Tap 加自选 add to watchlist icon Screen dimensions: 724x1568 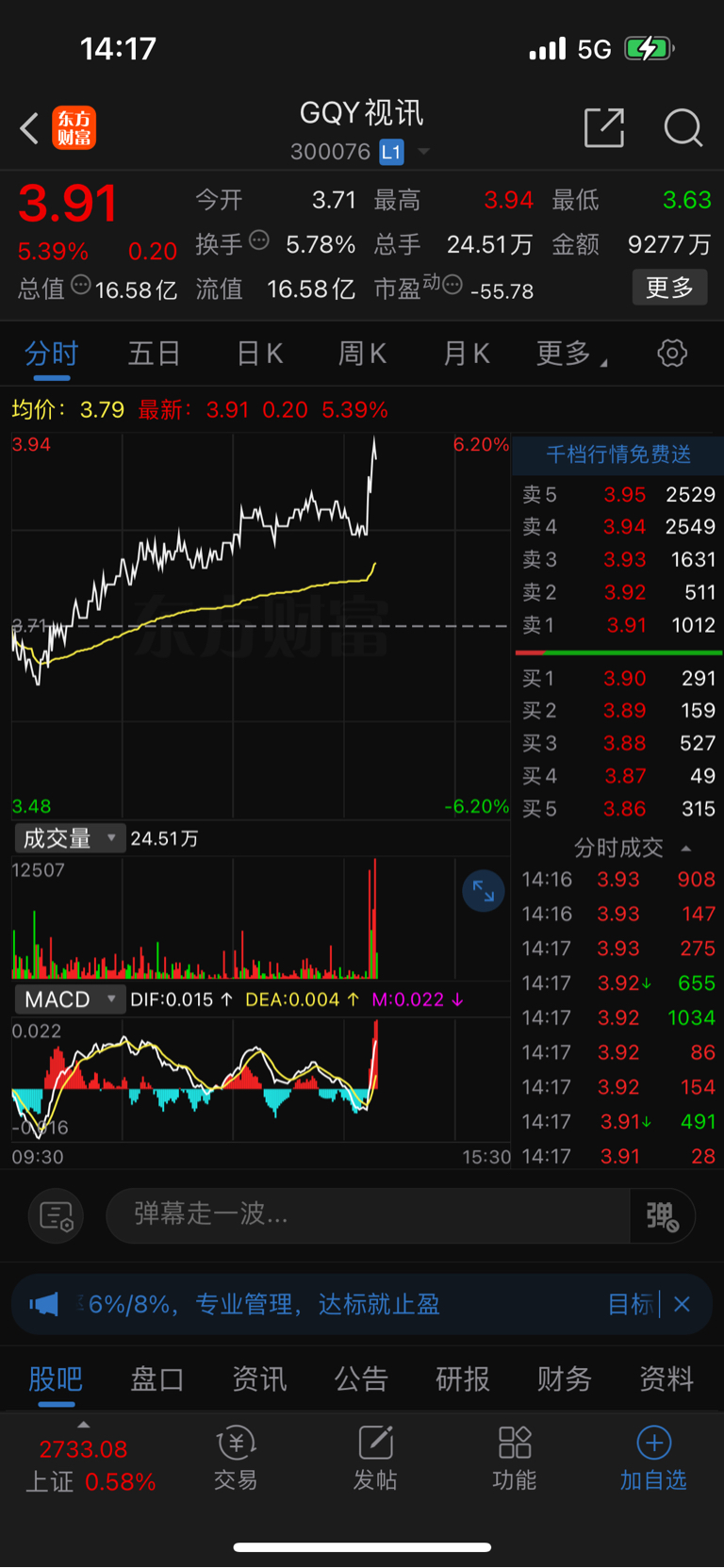653,1459
